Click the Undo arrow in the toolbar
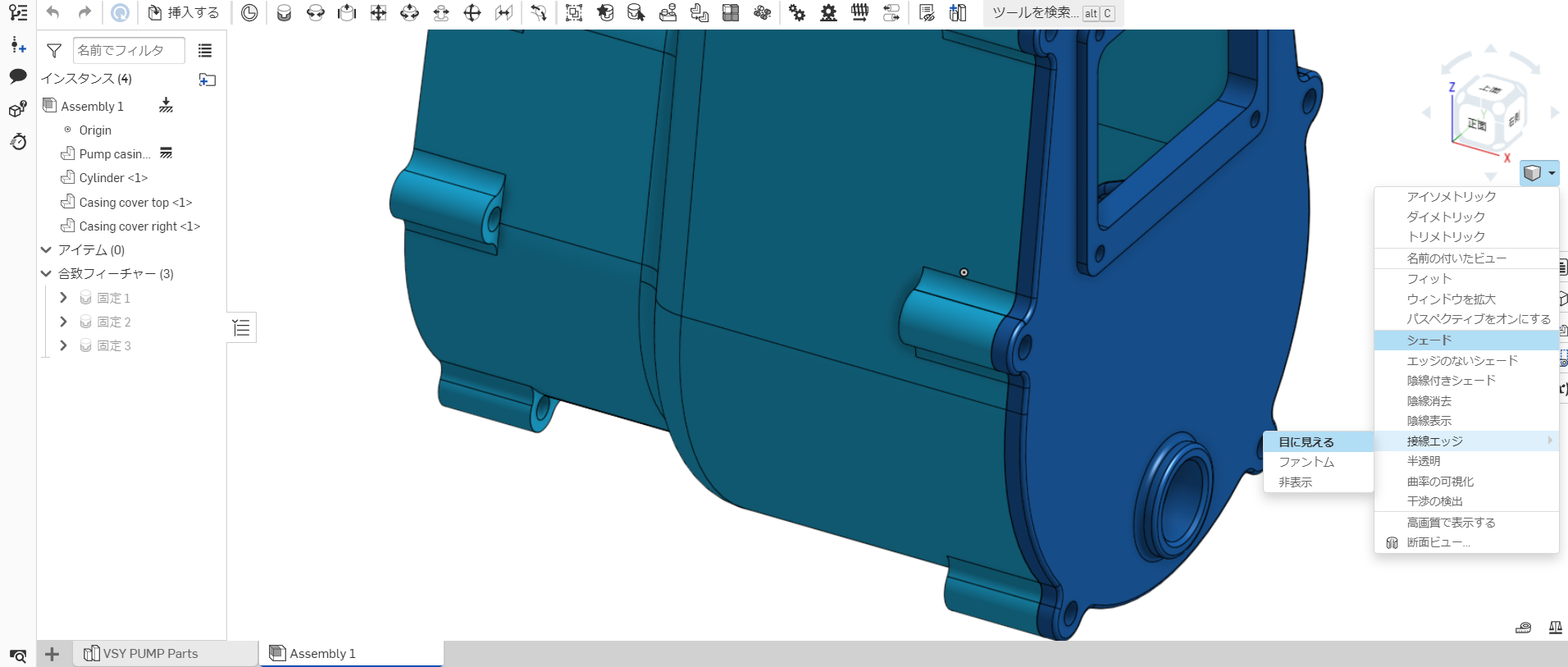The height and width of the screenshot is (667, 1568). click(53, 12)
